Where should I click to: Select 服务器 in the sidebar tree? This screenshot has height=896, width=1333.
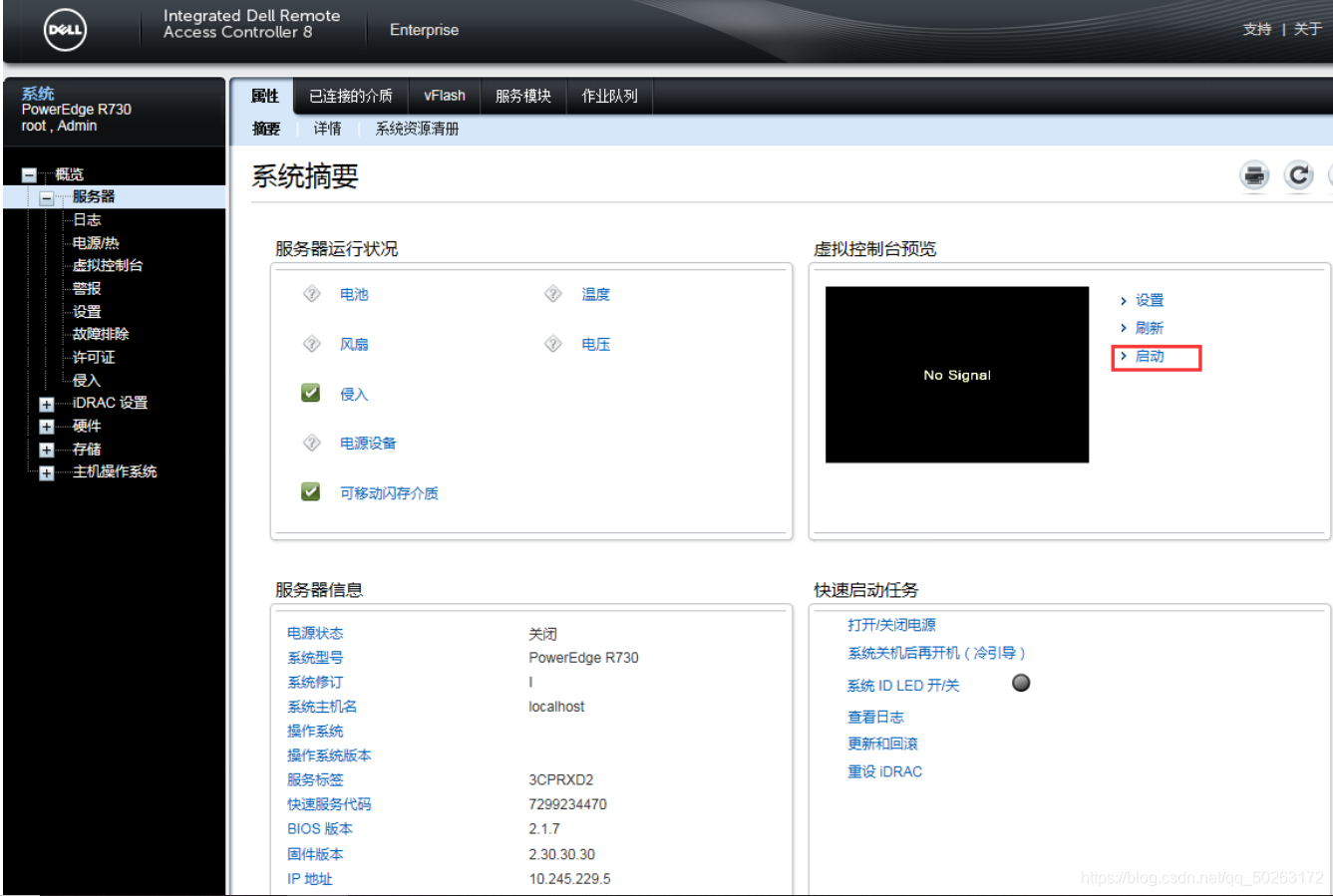tap(94, 196)
